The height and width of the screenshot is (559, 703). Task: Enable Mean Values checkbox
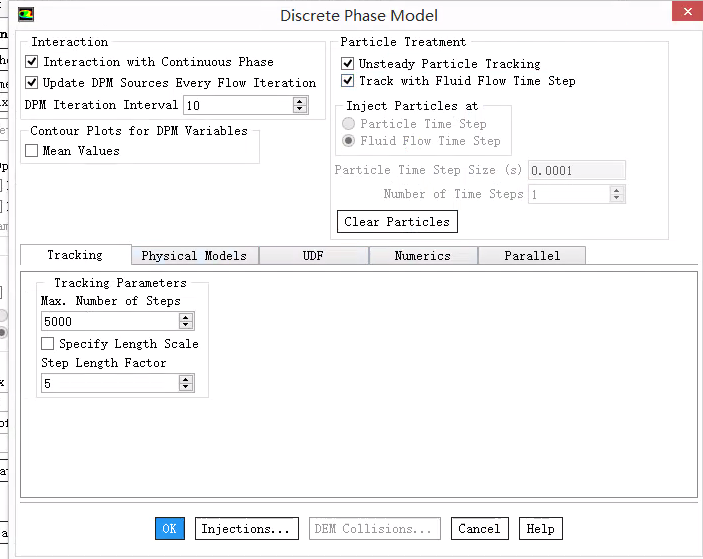click(32, 151)
